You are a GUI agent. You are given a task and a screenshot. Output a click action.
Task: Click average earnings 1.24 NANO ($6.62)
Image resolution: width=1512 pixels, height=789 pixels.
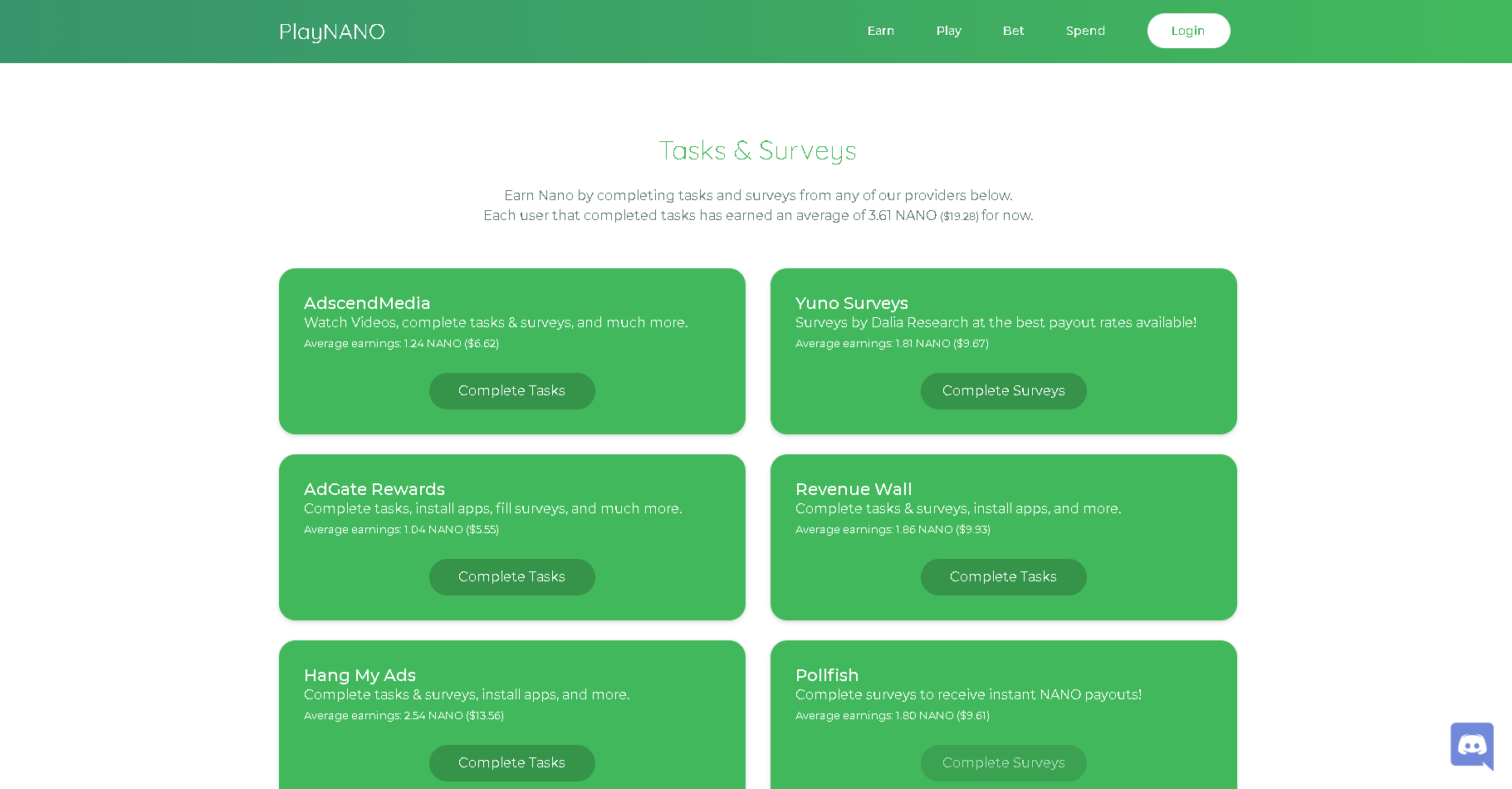[x=401, y=344]
